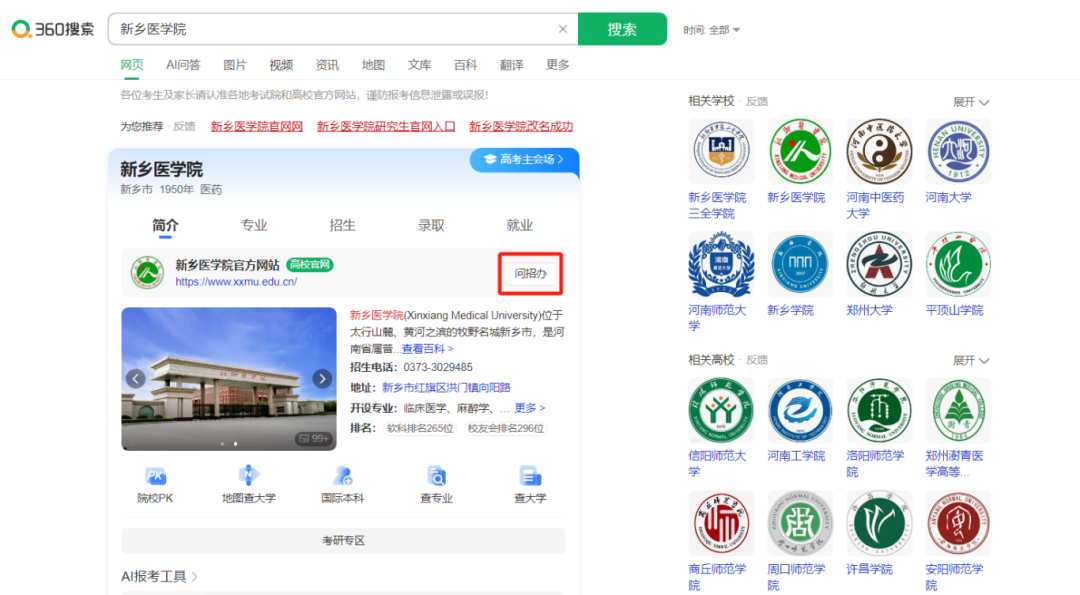The height and width of the screenshot is (595, 1080).
Task: Open the 99+ photo count badge
Action: (314, 439)
